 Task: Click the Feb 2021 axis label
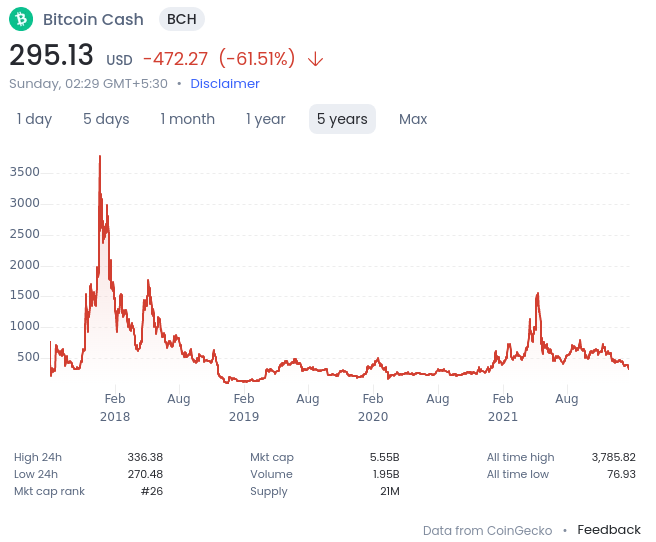click(x=503, y=407)
